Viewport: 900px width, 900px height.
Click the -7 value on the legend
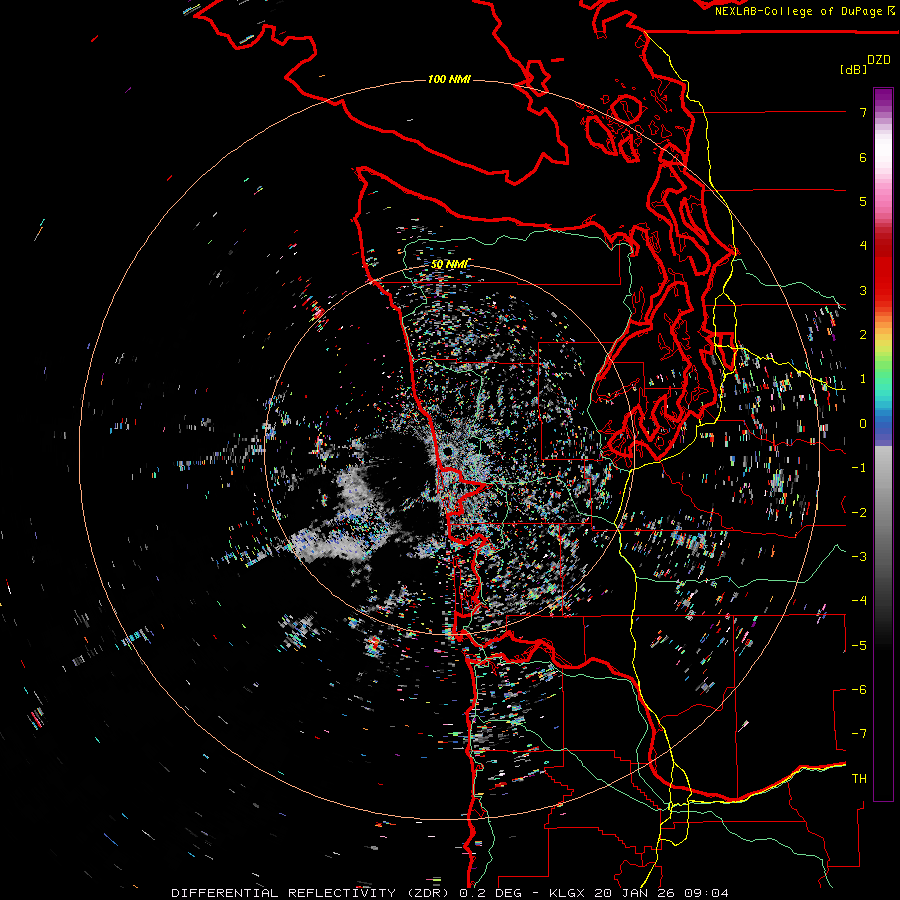pyautogui.click(x=859, y=734)
